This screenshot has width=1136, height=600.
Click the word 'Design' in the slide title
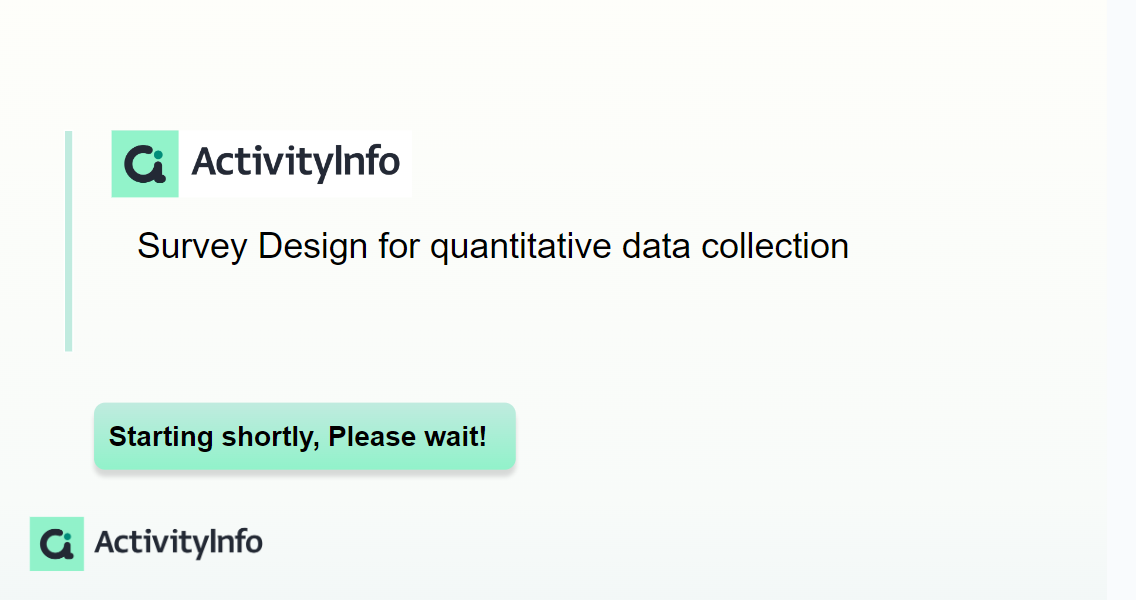click(313, 246)
